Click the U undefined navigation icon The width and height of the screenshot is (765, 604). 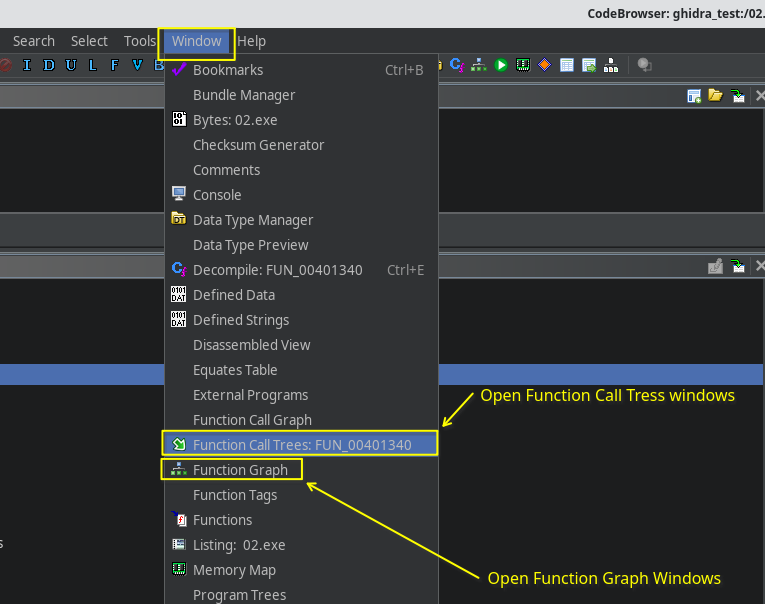click(71, 65)
